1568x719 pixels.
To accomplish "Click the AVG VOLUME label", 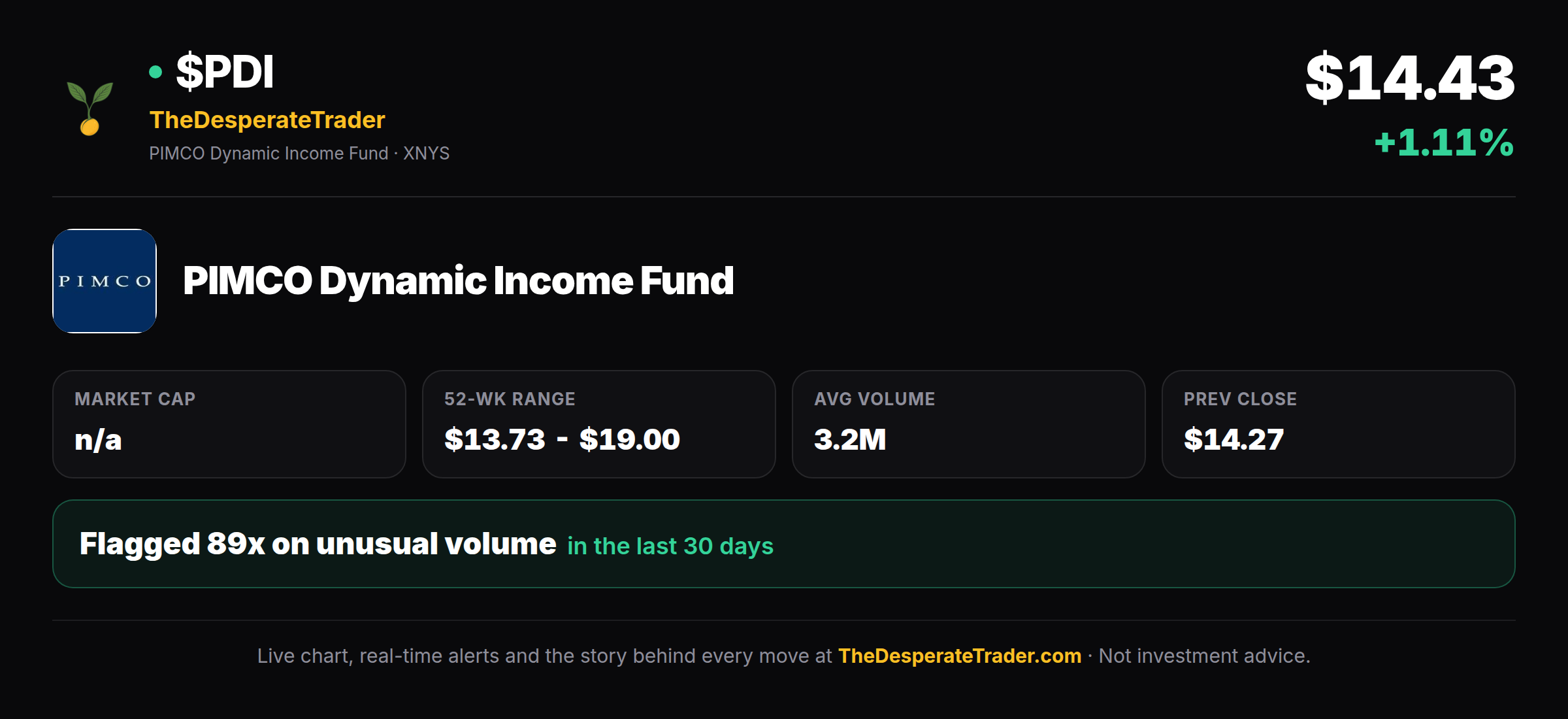I will 874,399.
